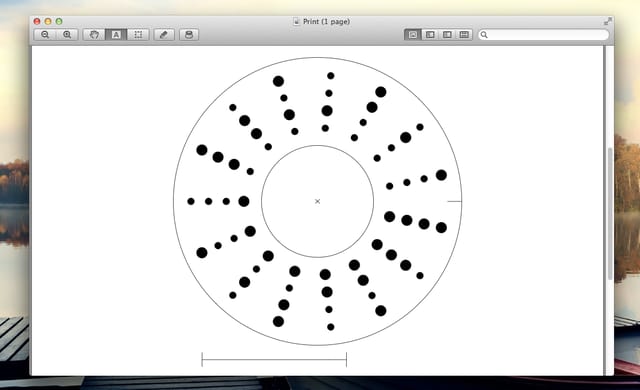Open the annotate pencil tool
Image resolution: width=640 pixels, height=390 pixels.
point(164,35)
